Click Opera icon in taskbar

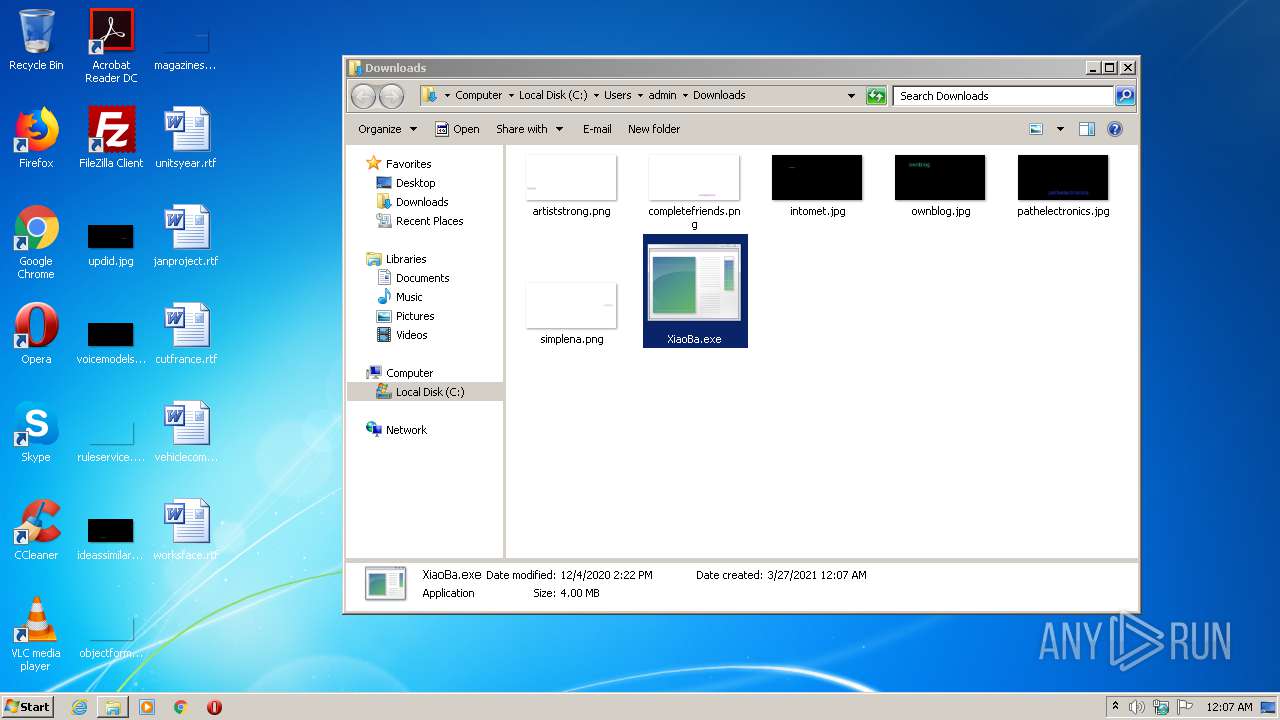coord(214,707)
